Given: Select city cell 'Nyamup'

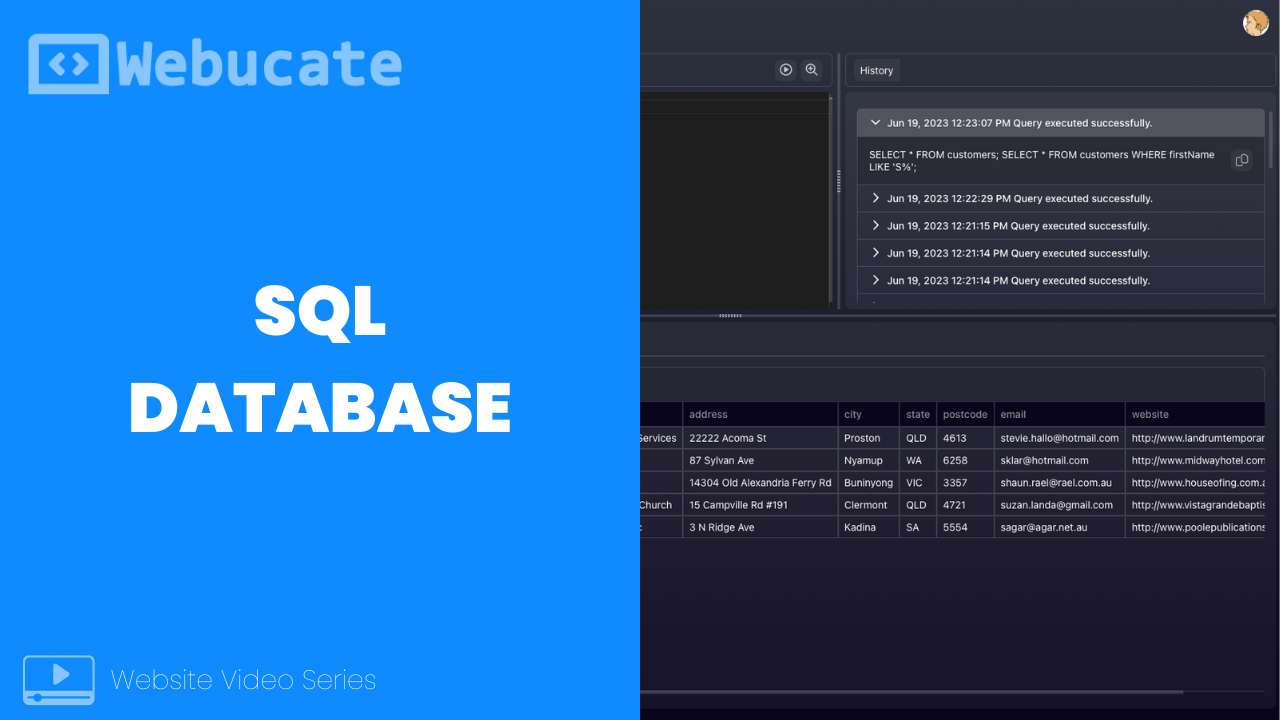Looking at the screenshot, I should (868, 460).
